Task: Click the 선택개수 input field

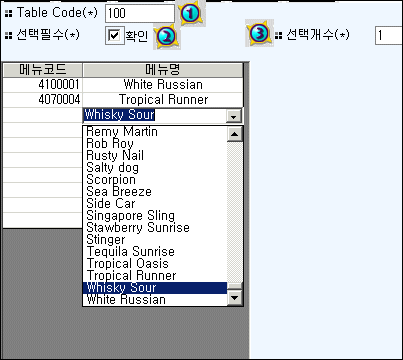Action: [389, 35]
